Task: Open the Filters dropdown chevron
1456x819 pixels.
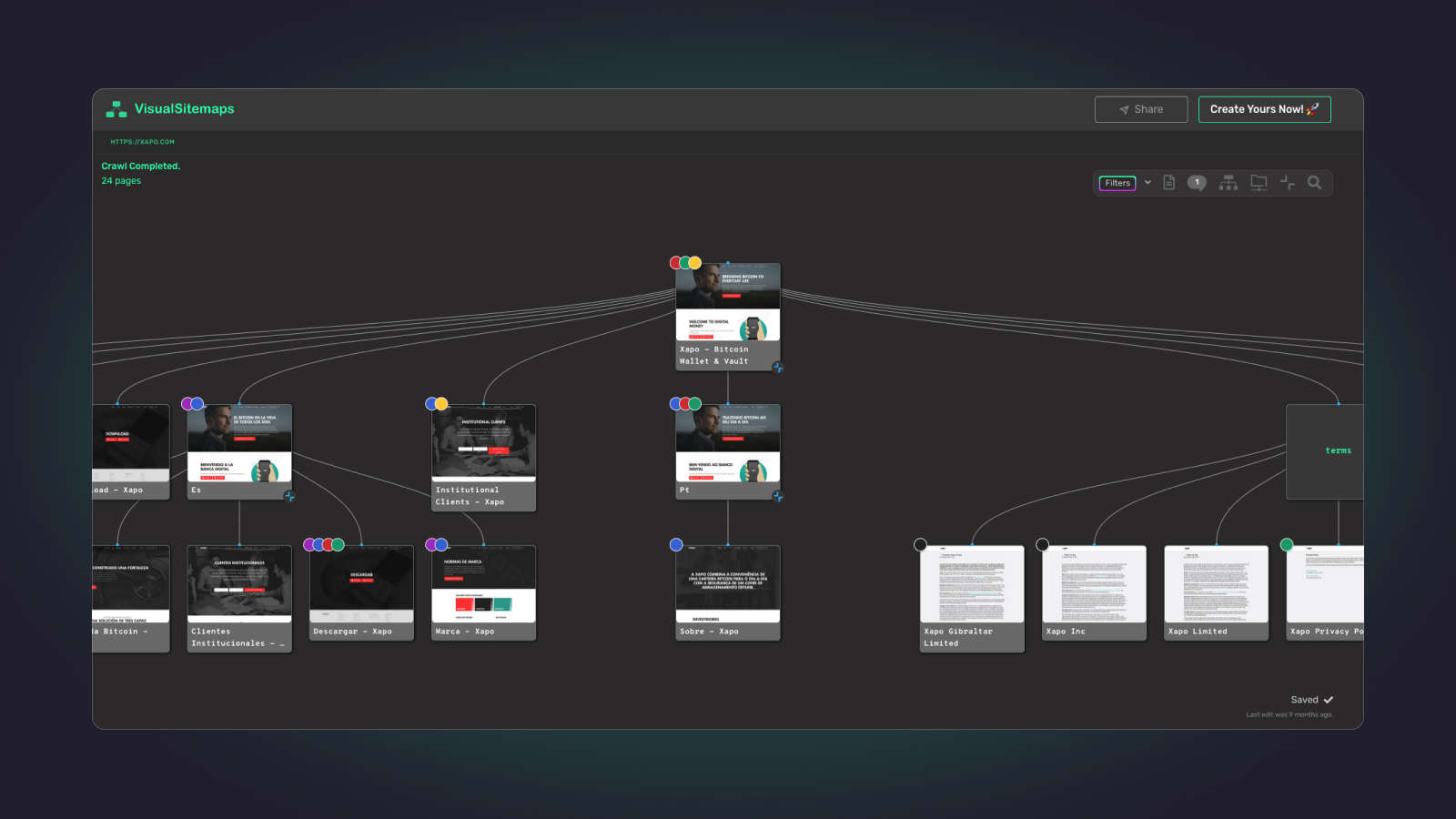Action: 1148,183
